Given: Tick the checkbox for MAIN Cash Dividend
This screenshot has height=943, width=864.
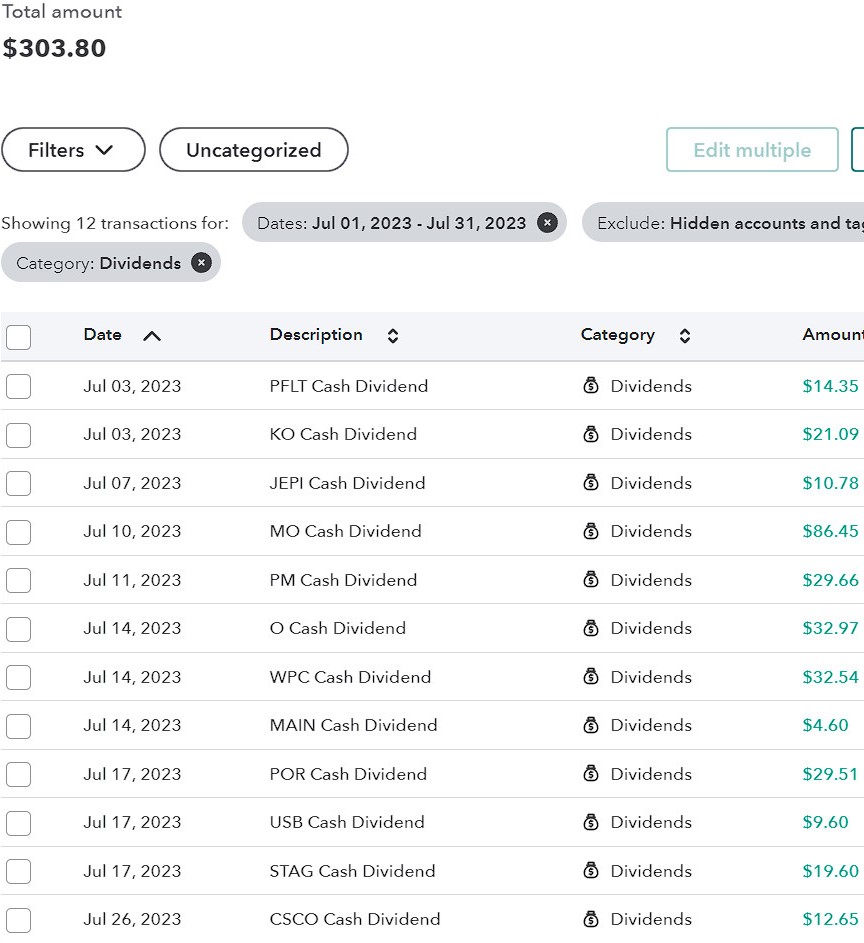Looking at the screenshot, I should (18, 726).
